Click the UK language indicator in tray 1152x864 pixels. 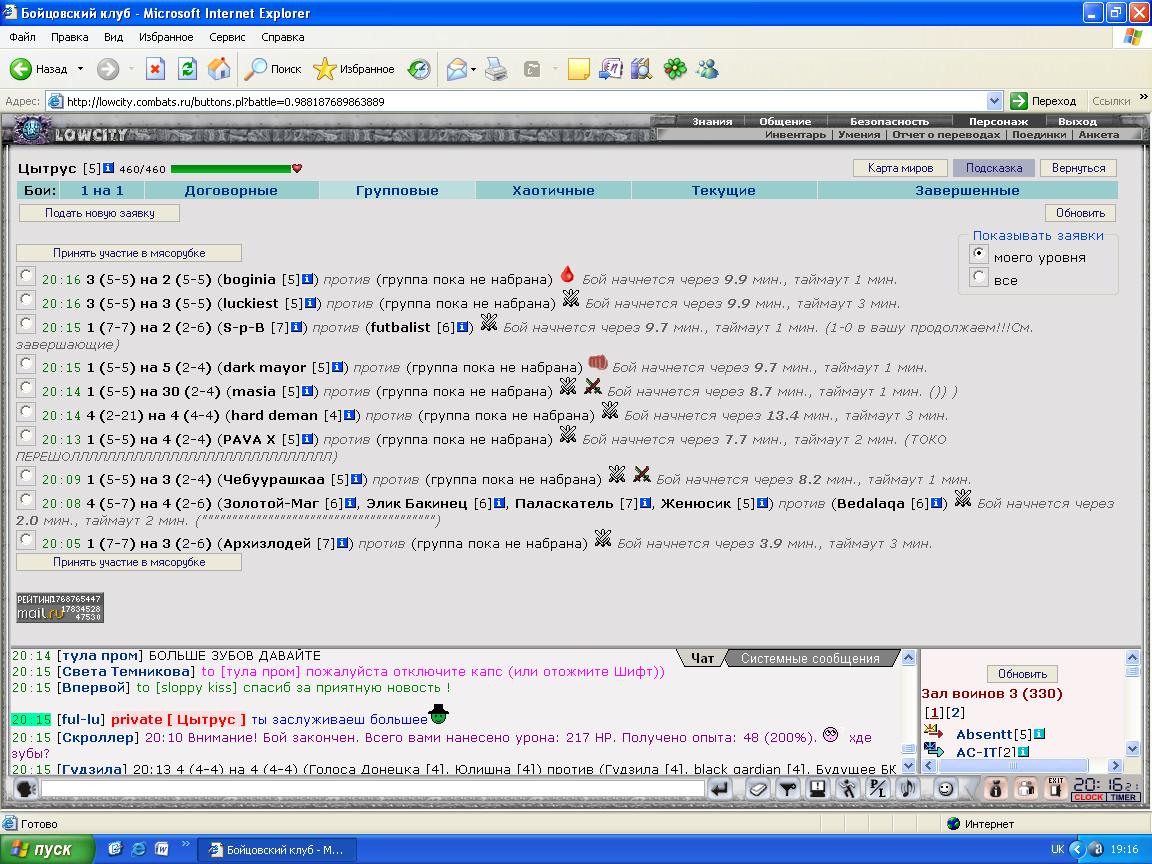[x=1057, y=849]
